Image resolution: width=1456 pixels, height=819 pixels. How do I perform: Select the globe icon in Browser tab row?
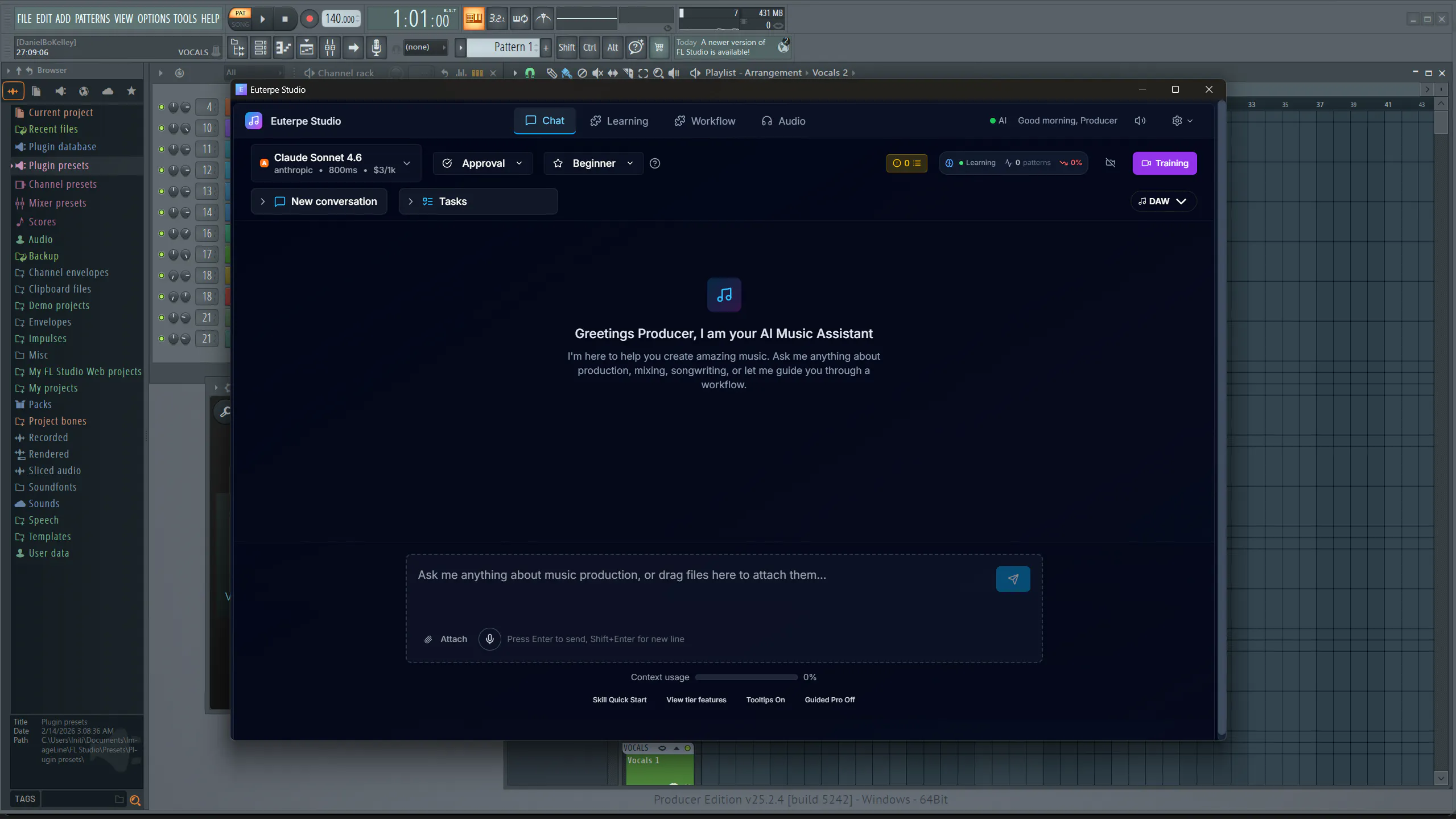84,91
